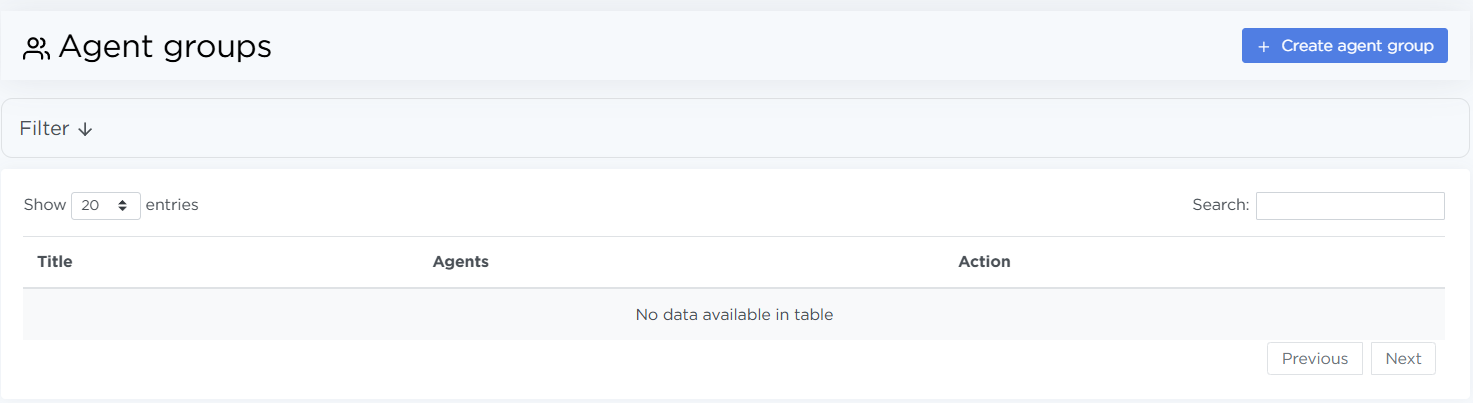Click the up-down arrows on entries selector
Viewport: 1473px width, 403px height.
coord(123,205)
